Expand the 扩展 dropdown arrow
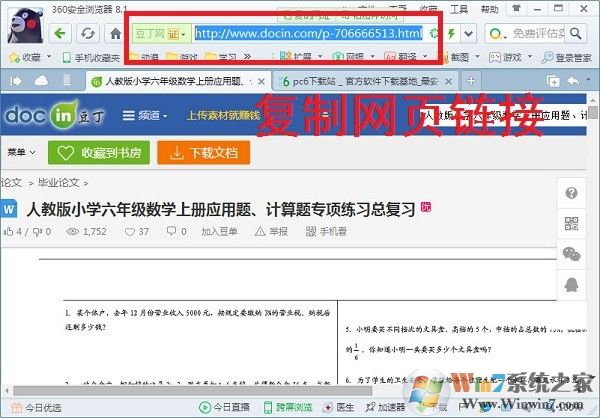Screen dimensions: 600x418 (320, 57)
